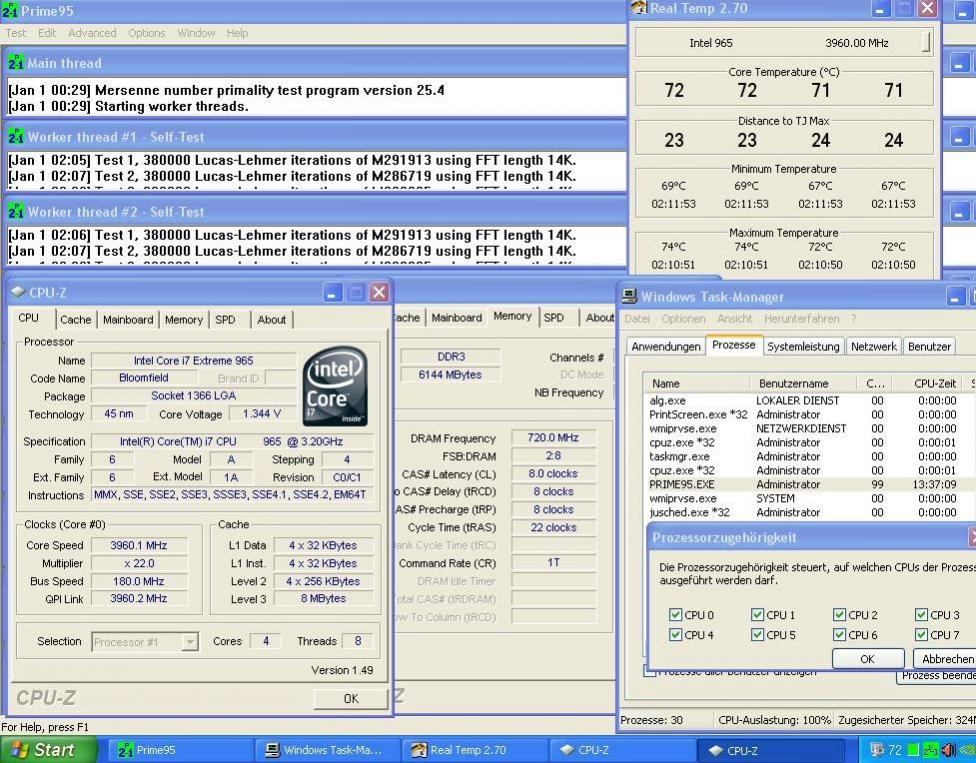Uncheck the CPU 2 affinity checkbox
Screen dimensions: 976x763
(839, 615)
